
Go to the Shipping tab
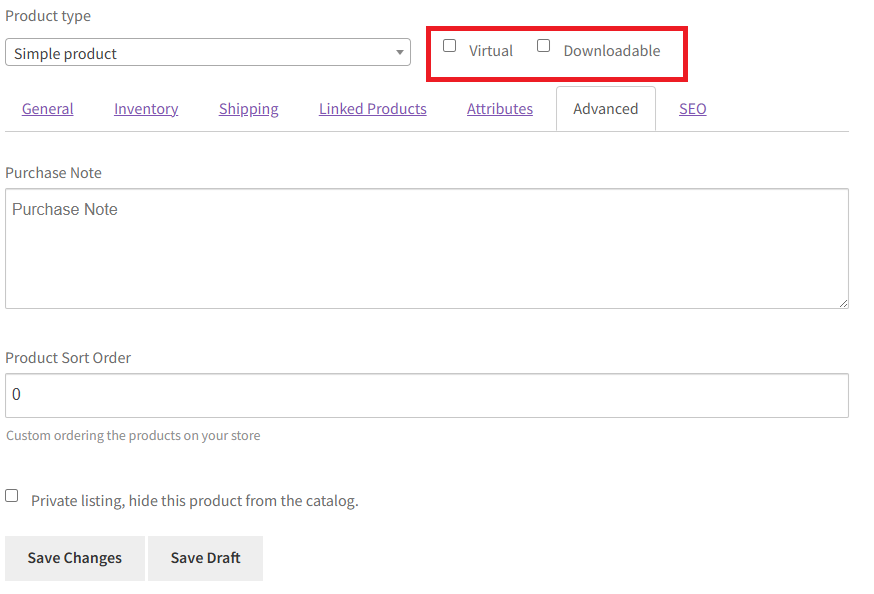point(249,109)
